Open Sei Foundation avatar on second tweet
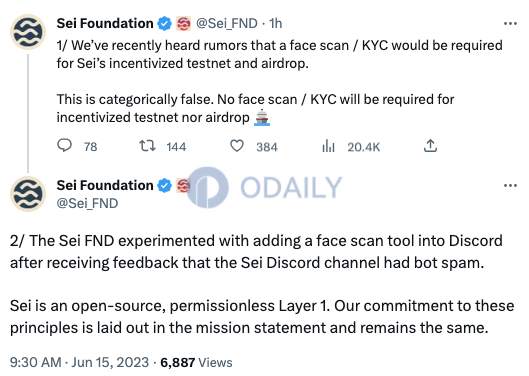This screenshot has height=376, width=529. coord(28,194)
